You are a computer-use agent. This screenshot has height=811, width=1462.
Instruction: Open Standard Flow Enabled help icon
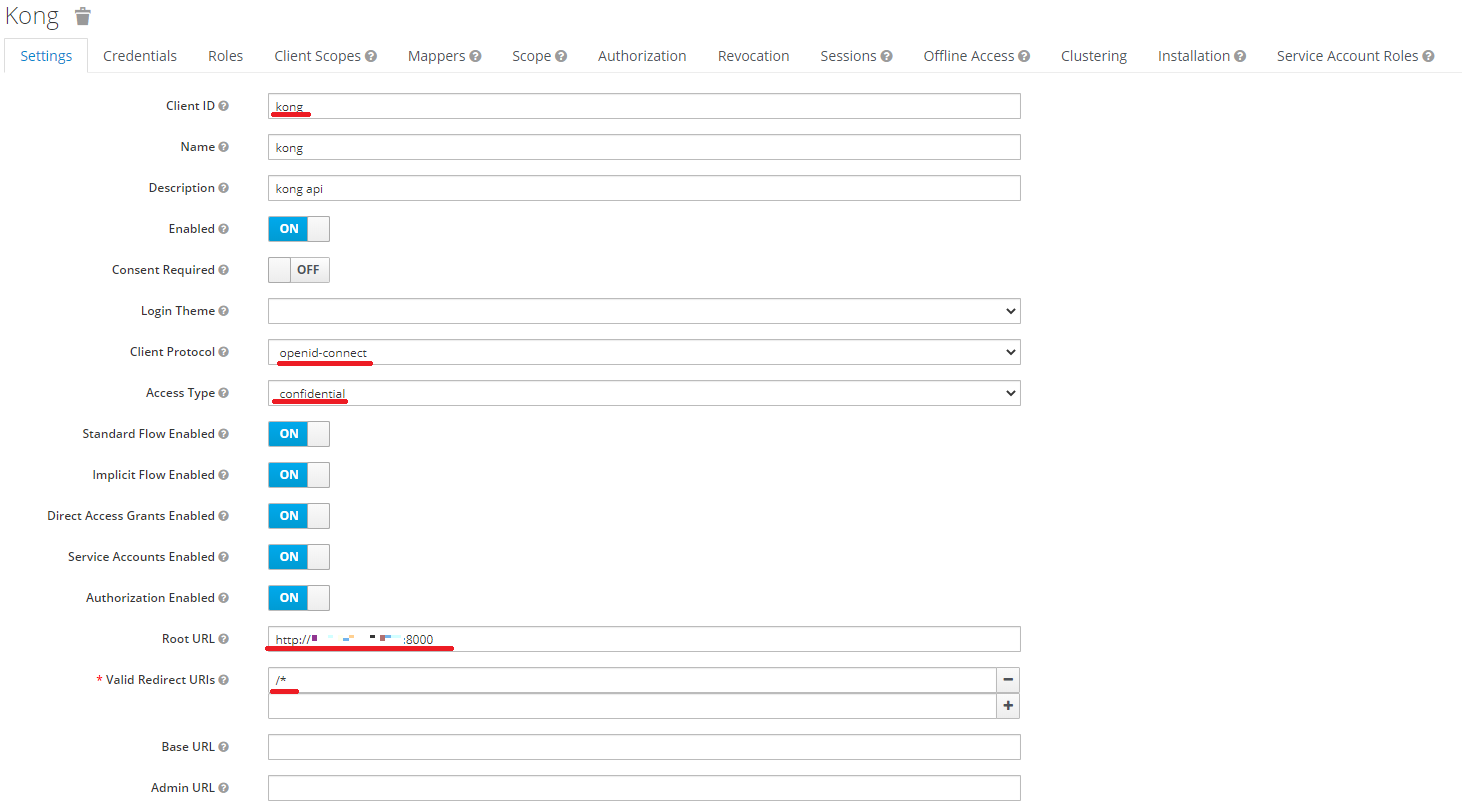click(x=224, y=434)
